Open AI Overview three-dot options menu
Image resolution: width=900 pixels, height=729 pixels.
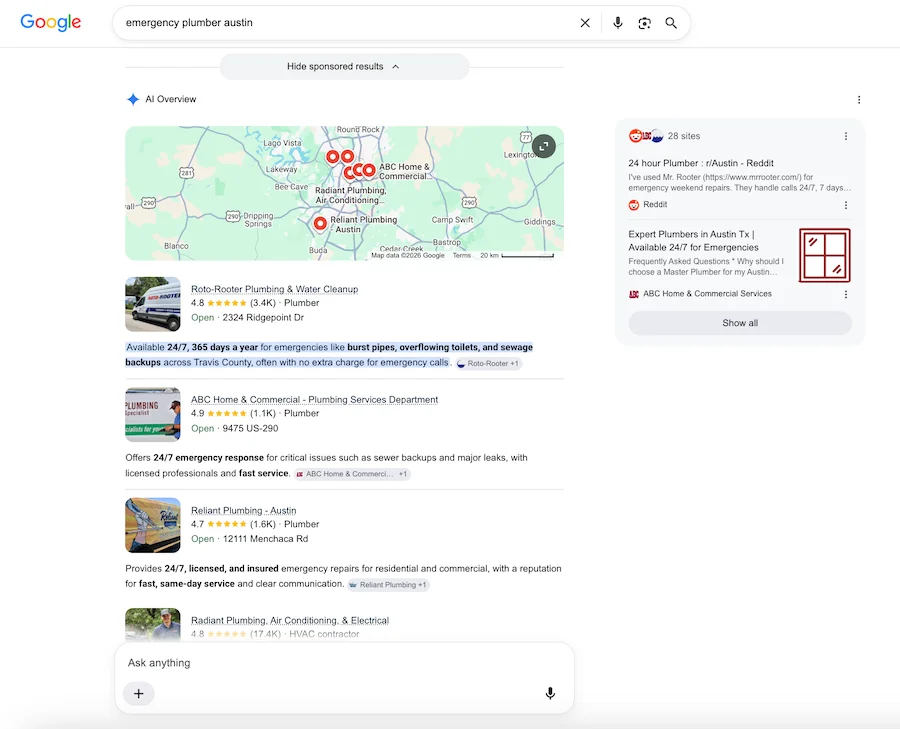[859, 100]
